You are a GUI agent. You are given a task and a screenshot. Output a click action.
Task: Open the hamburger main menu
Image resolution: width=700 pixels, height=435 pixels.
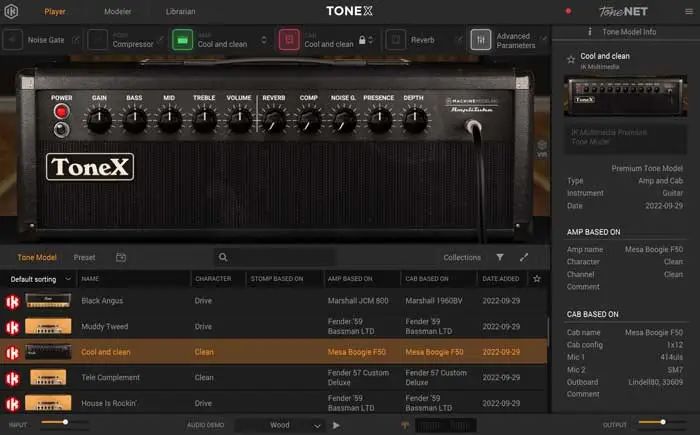(x=689, y=12)
